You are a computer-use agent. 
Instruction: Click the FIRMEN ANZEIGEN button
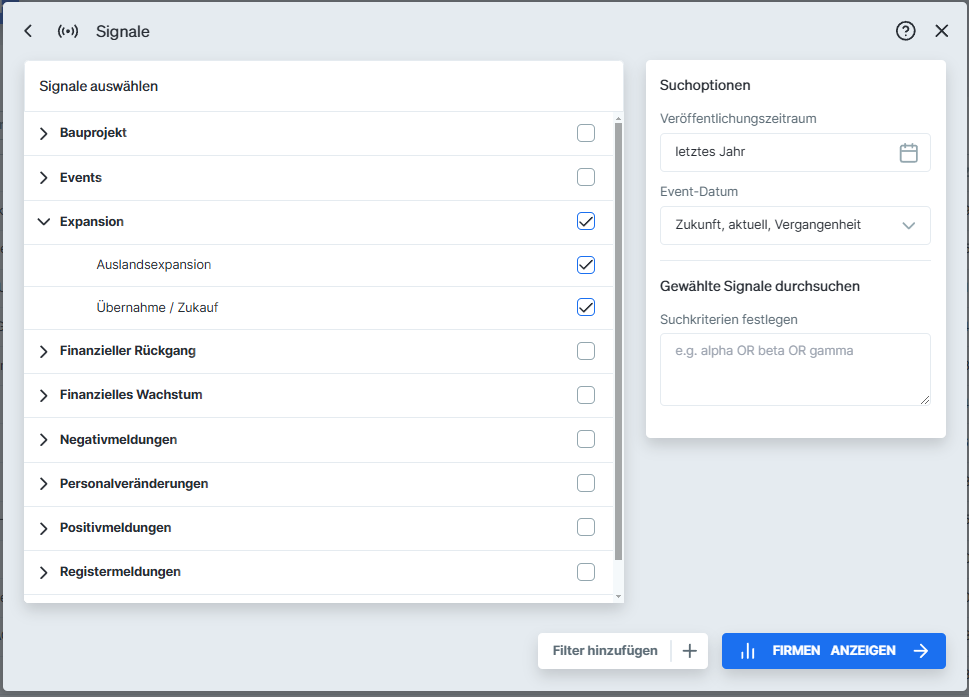coord(833,650)
